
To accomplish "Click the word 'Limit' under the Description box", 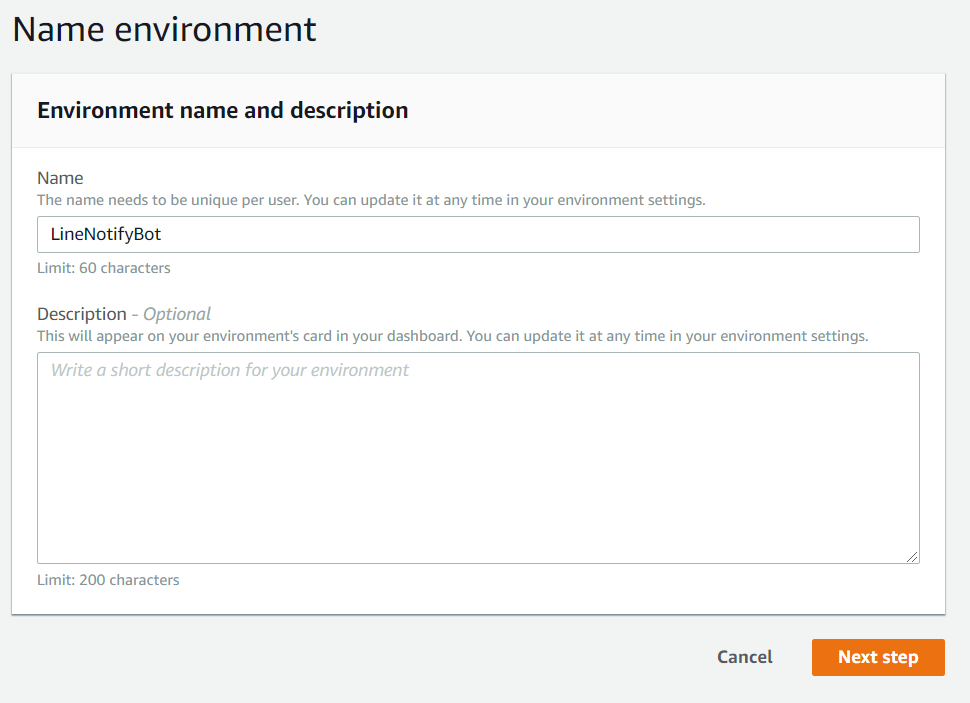I will tap(54, 580).
